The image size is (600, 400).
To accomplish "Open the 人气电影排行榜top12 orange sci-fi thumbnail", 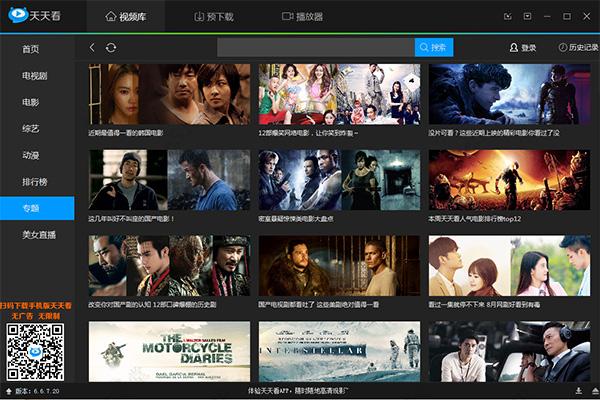I will 509,180.
